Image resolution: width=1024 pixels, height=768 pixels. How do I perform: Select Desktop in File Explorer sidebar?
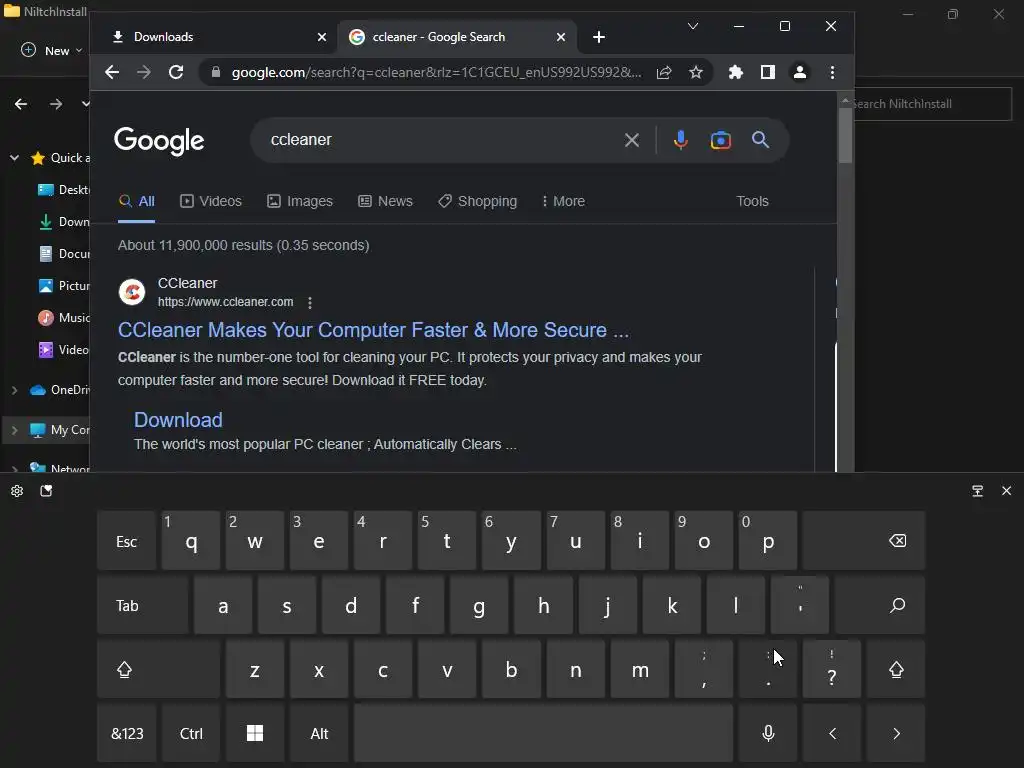pos(63,189)
